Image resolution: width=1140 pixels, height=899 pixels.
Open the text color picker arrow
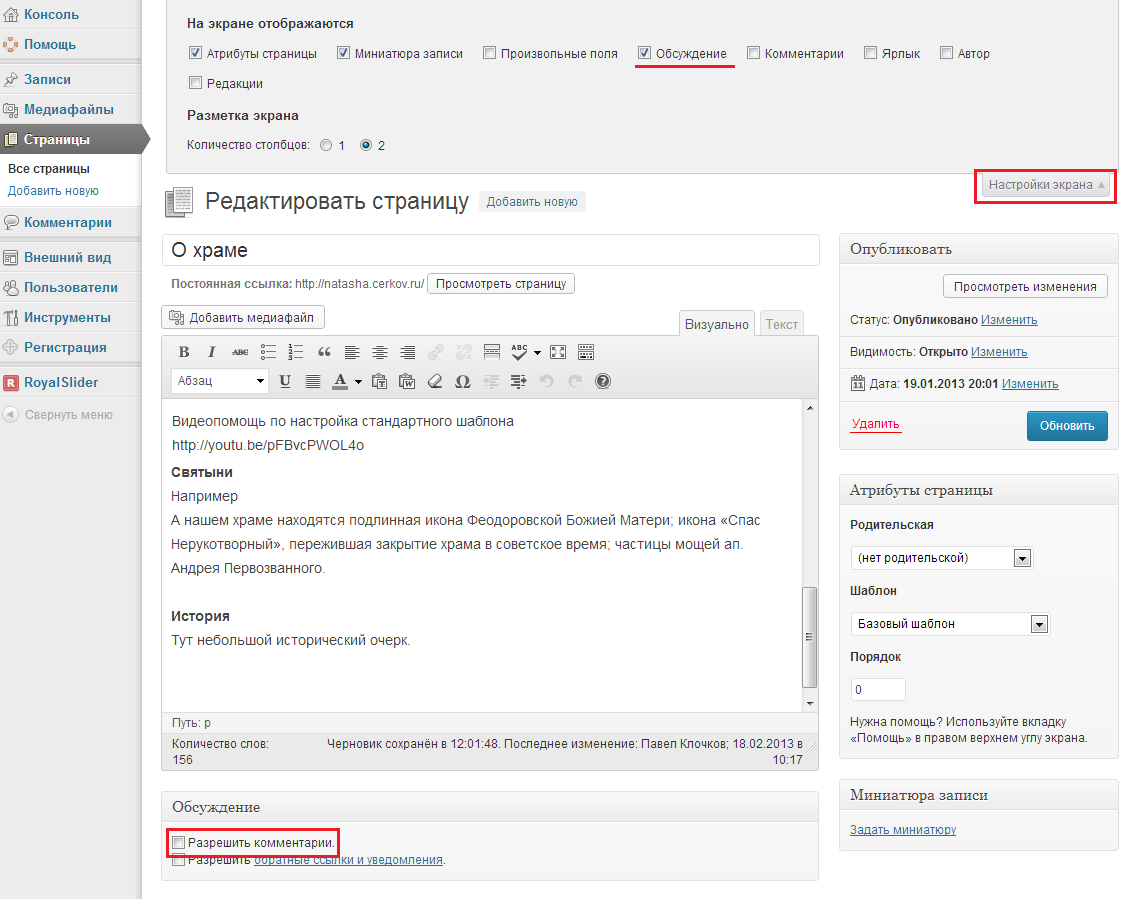coord(357,381)
